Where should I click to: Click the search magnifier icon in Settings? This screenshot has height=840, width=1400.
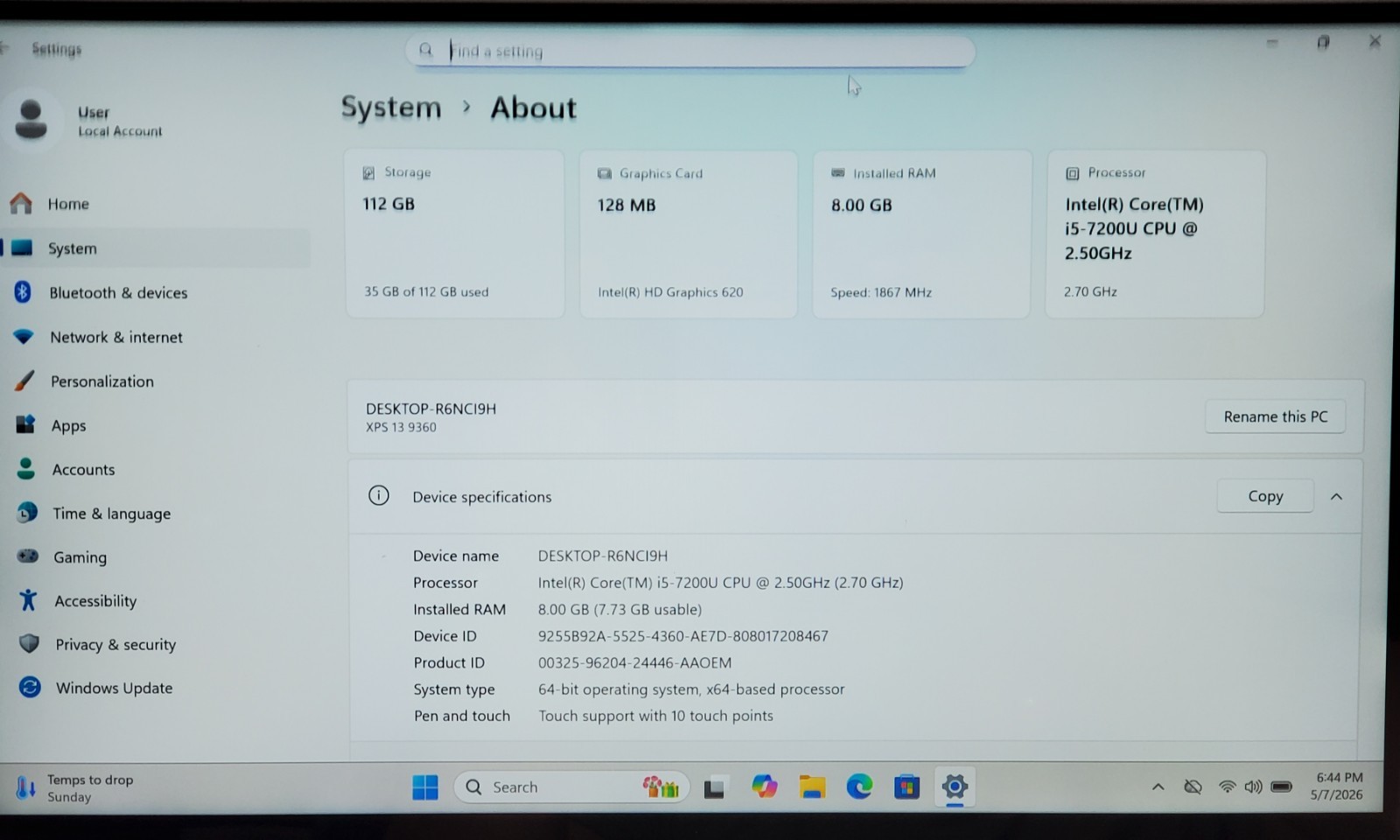426,51
